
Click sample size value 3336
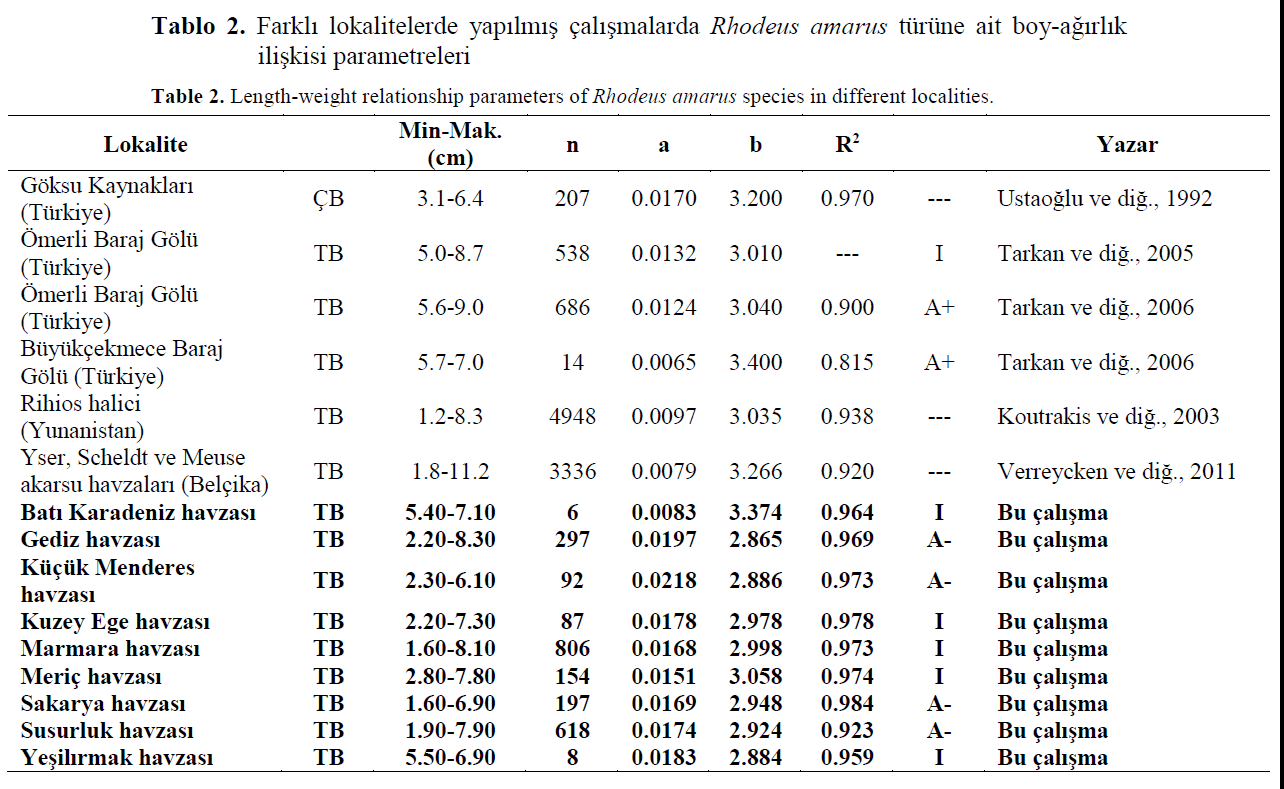tap(572, 471)
